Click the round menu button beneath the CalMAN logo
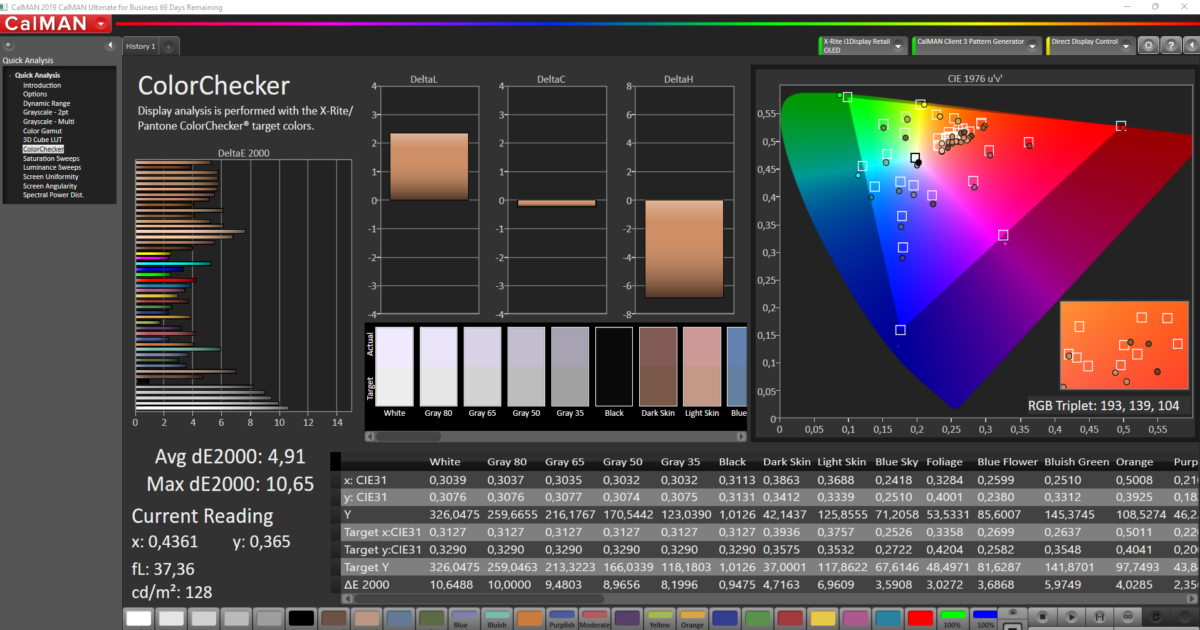 (9, 46)
